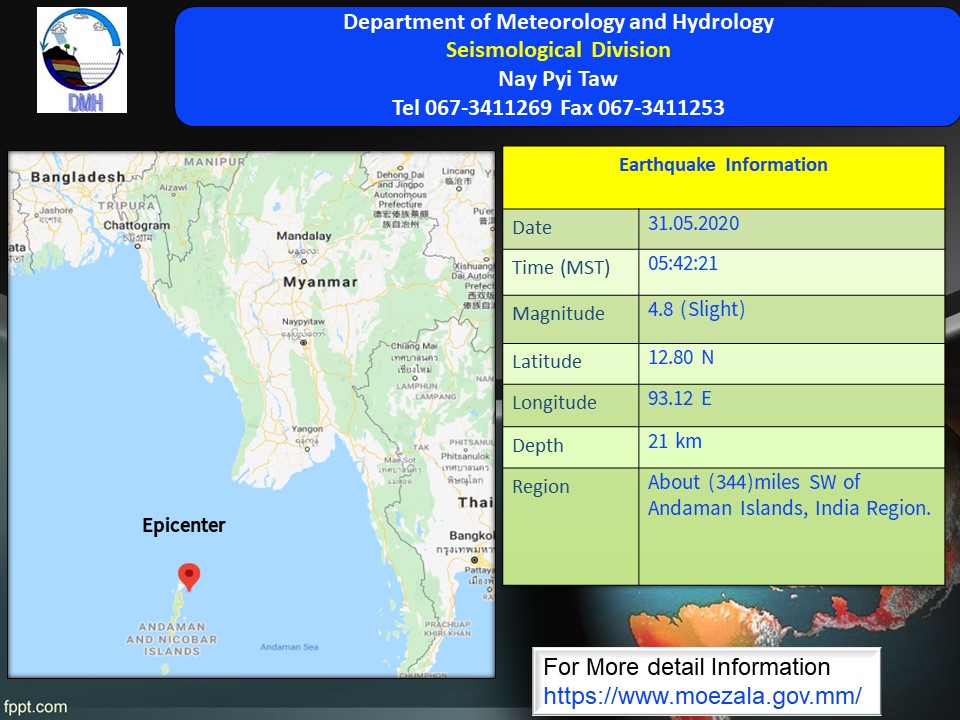Click 'Andaman Sea' label on map
The height and width of the screenshot is (720, 960).
tap(289, 647)
